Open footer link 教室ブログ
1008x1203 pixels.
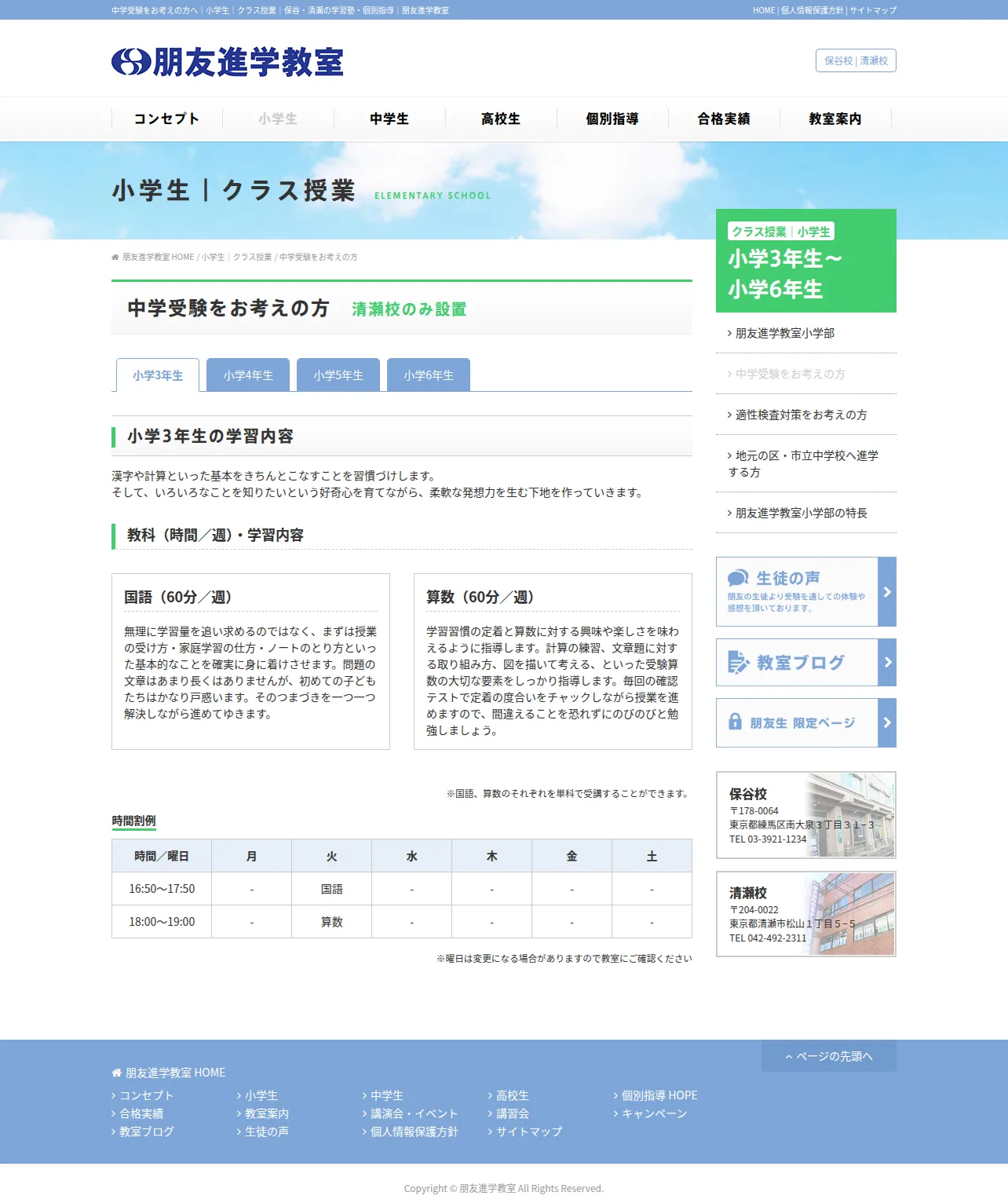pos(146,1132)
